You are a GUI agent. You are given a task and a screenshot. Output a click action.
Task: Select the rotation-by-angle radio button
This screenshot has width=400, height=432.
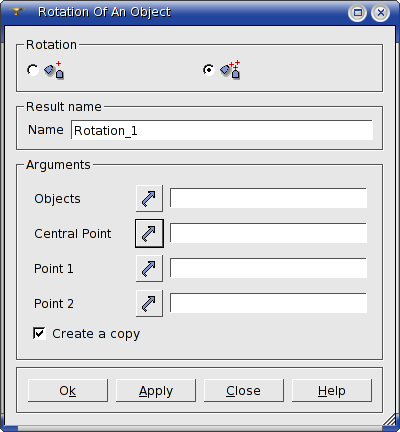tap(33, 70)
